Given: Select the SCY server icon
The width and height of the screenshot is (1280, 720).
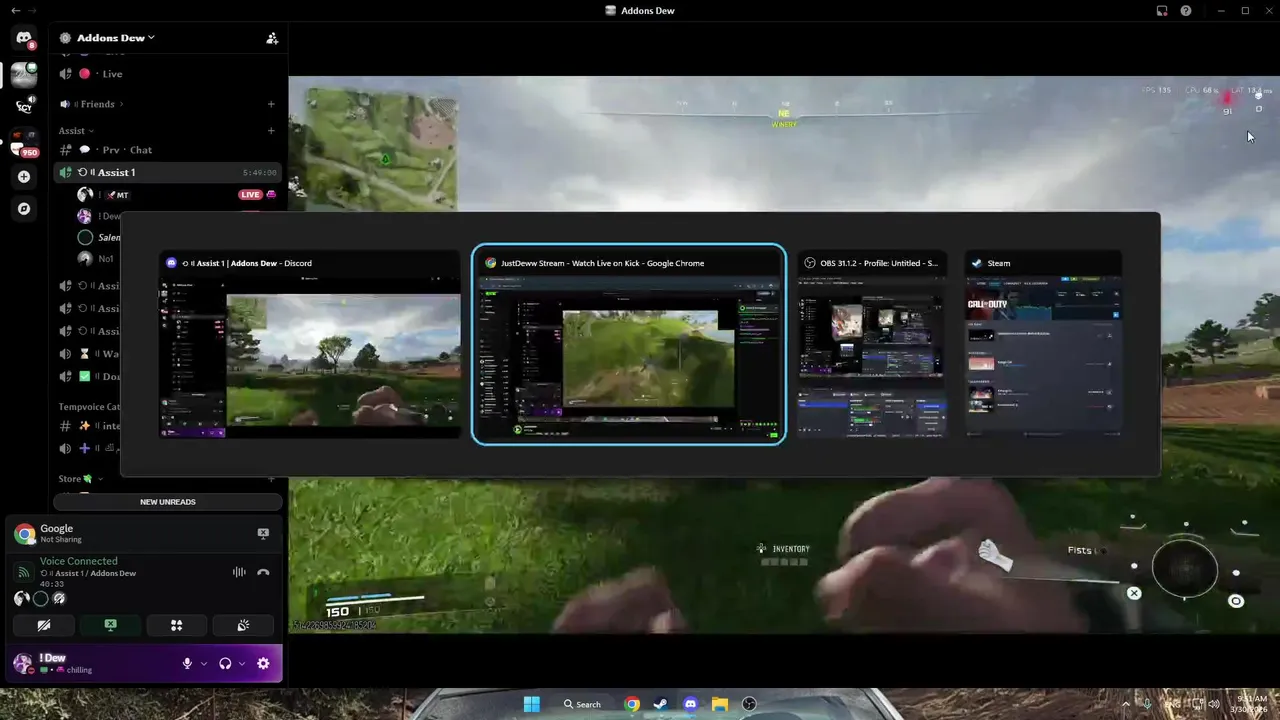Looking at the screenshot, I should click(x=24, y=105).
